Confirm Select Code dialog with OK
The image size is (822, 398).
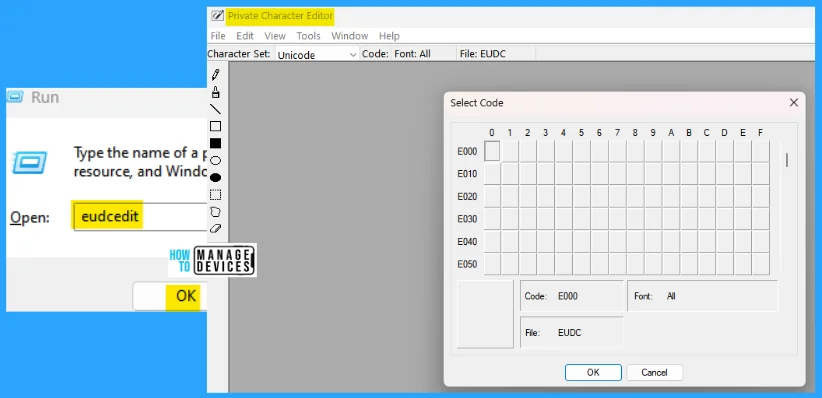coord(593,372)
